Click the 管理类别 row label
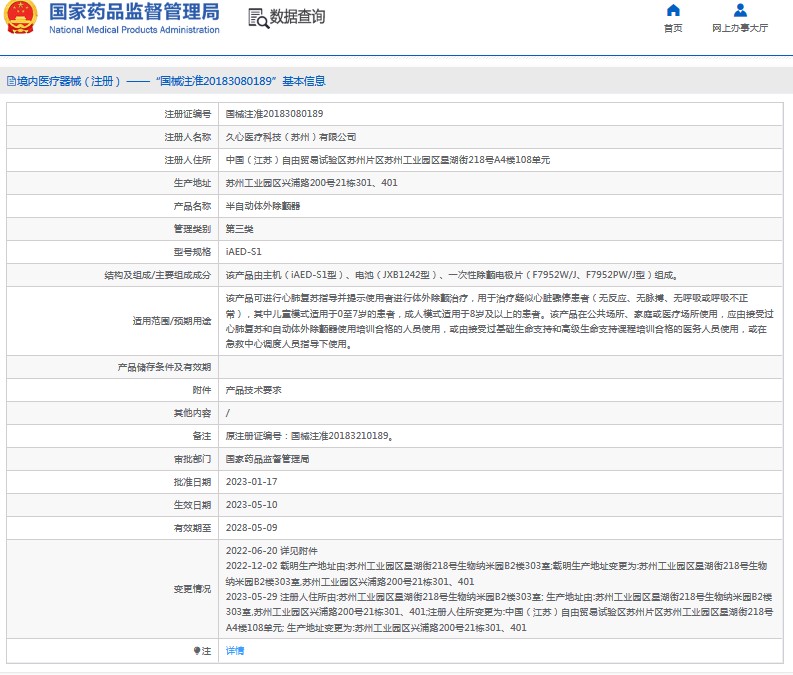 click(192, 229)
